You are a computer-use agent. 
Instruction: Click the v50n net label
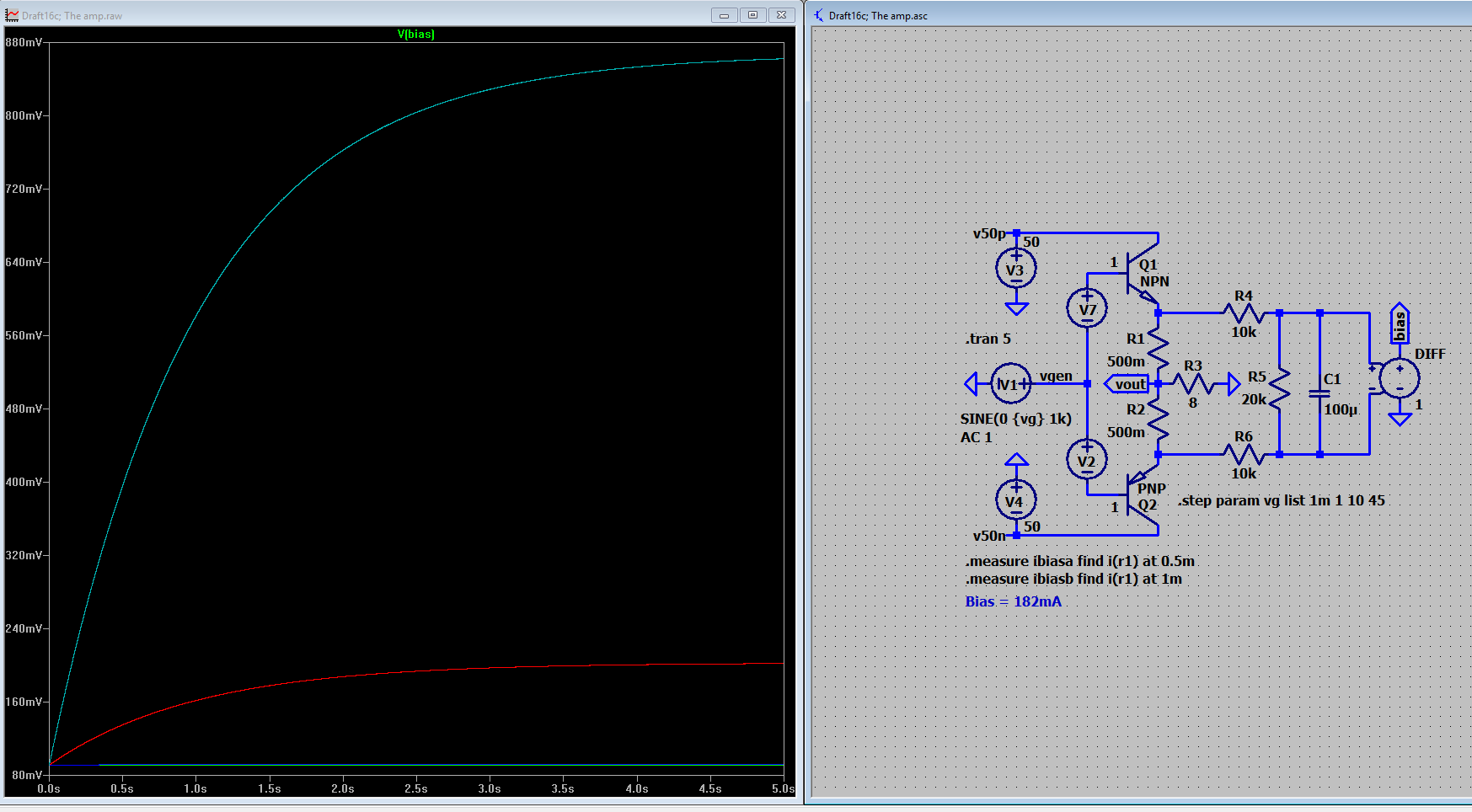989,536
